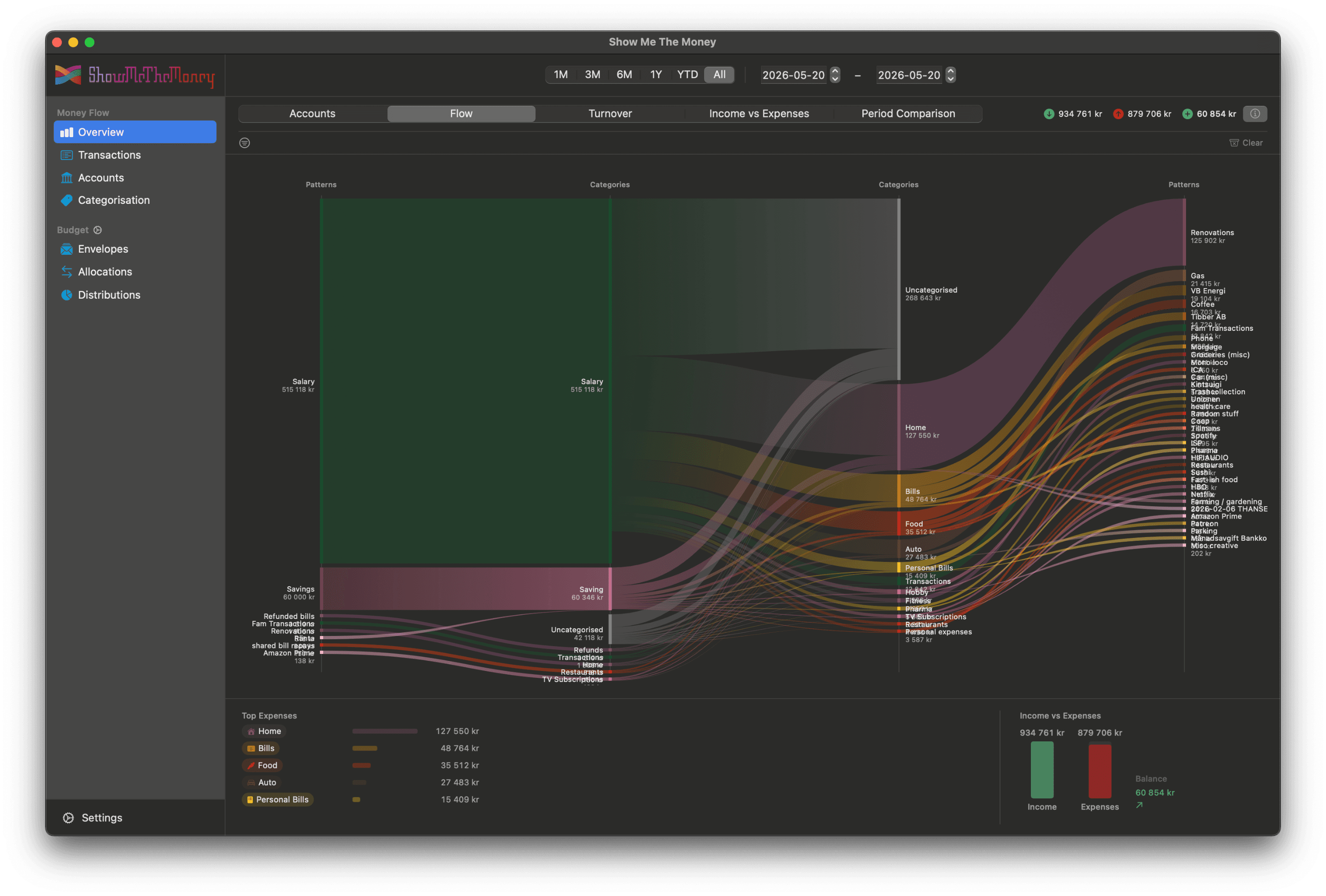The height and width of the screenshot is (896, 1326).
Task: Click the Home 127 550 kr node
Action: pyautogui.click(x=899, y=428)
